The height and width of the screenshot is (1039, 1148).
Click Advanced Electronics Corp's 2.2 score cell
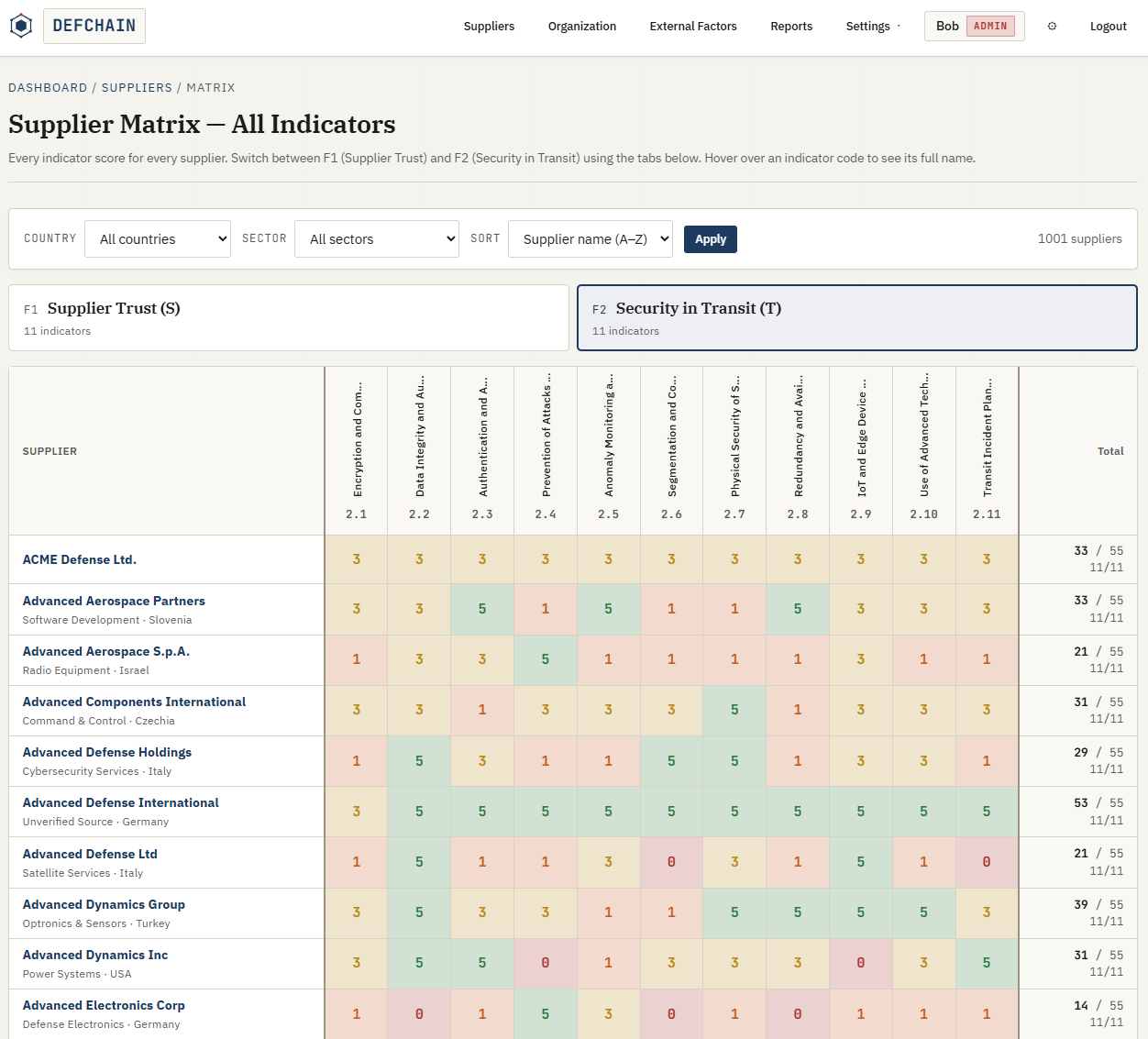419,1014
